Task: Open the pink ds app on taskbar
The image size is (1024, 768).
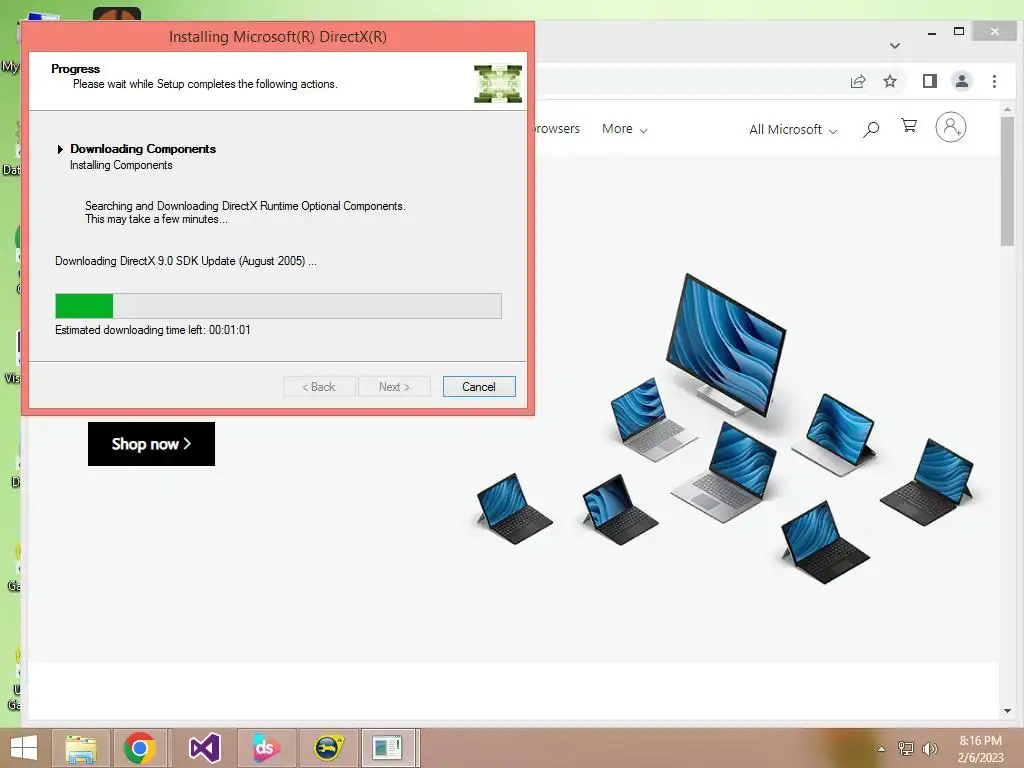Action: pyautogui.click(x=266, y=748)
